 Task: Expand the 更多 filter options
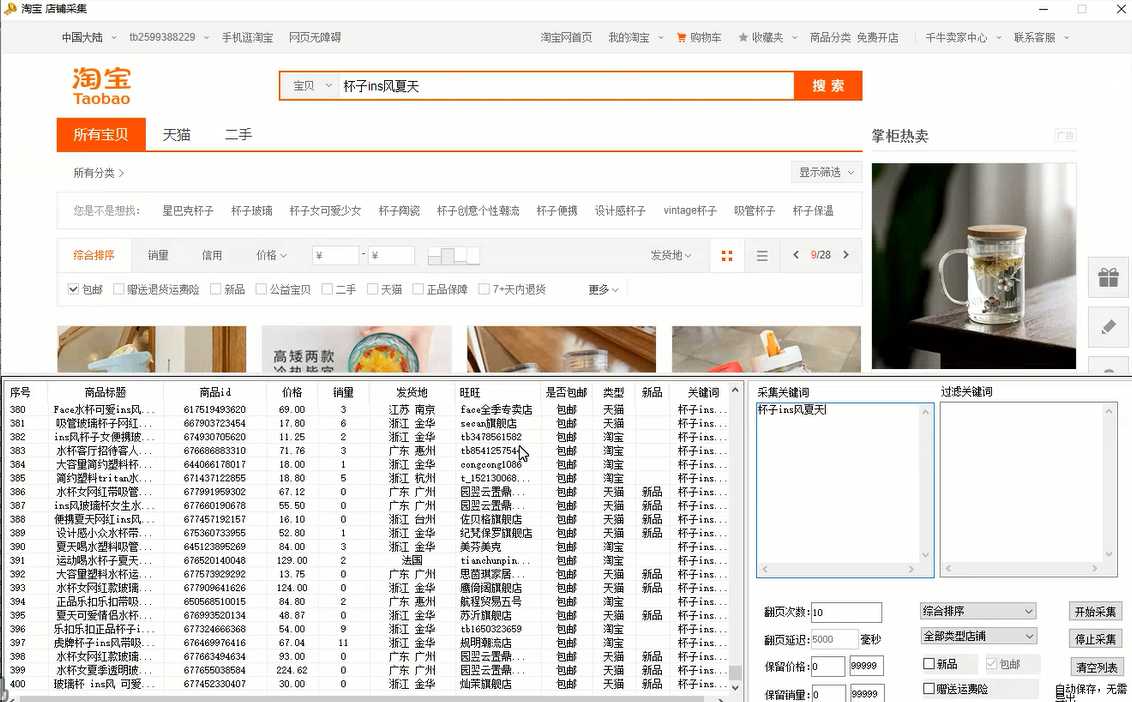point(603,289)
